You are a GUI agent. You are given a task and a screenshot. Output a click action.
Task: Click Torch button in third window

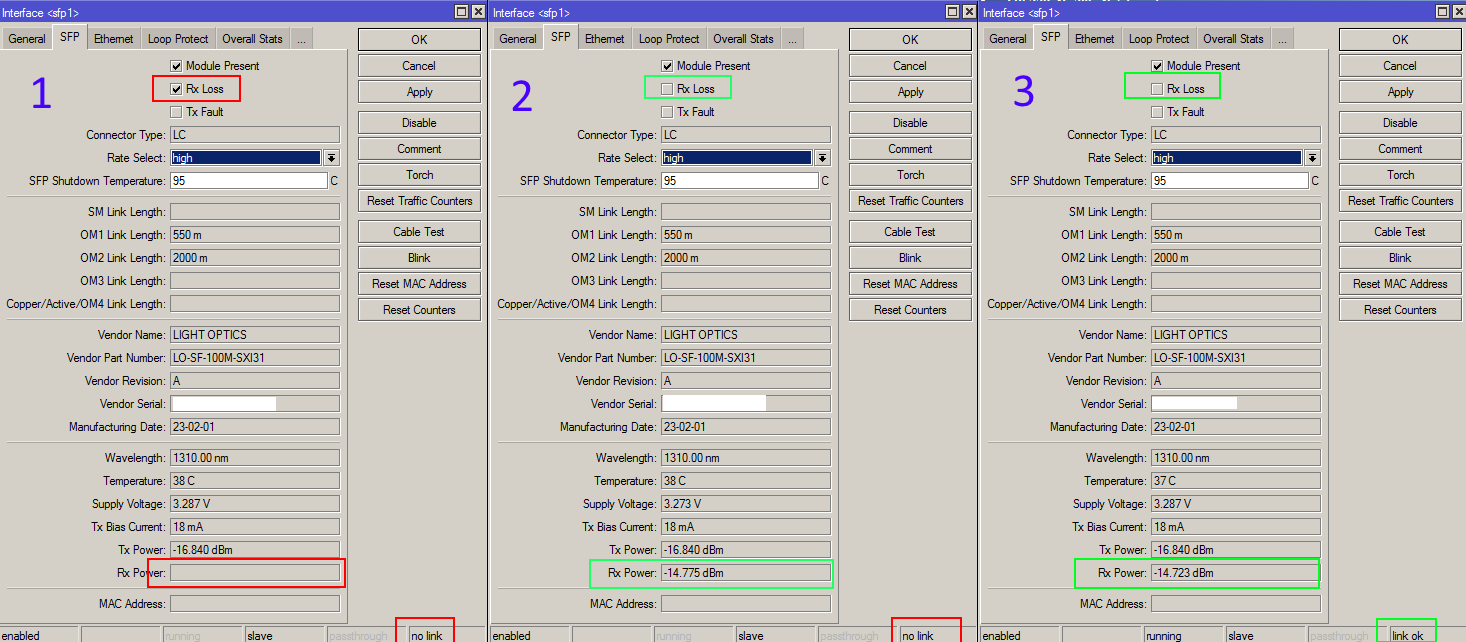pyautogui.click(x=1400, y=174)
